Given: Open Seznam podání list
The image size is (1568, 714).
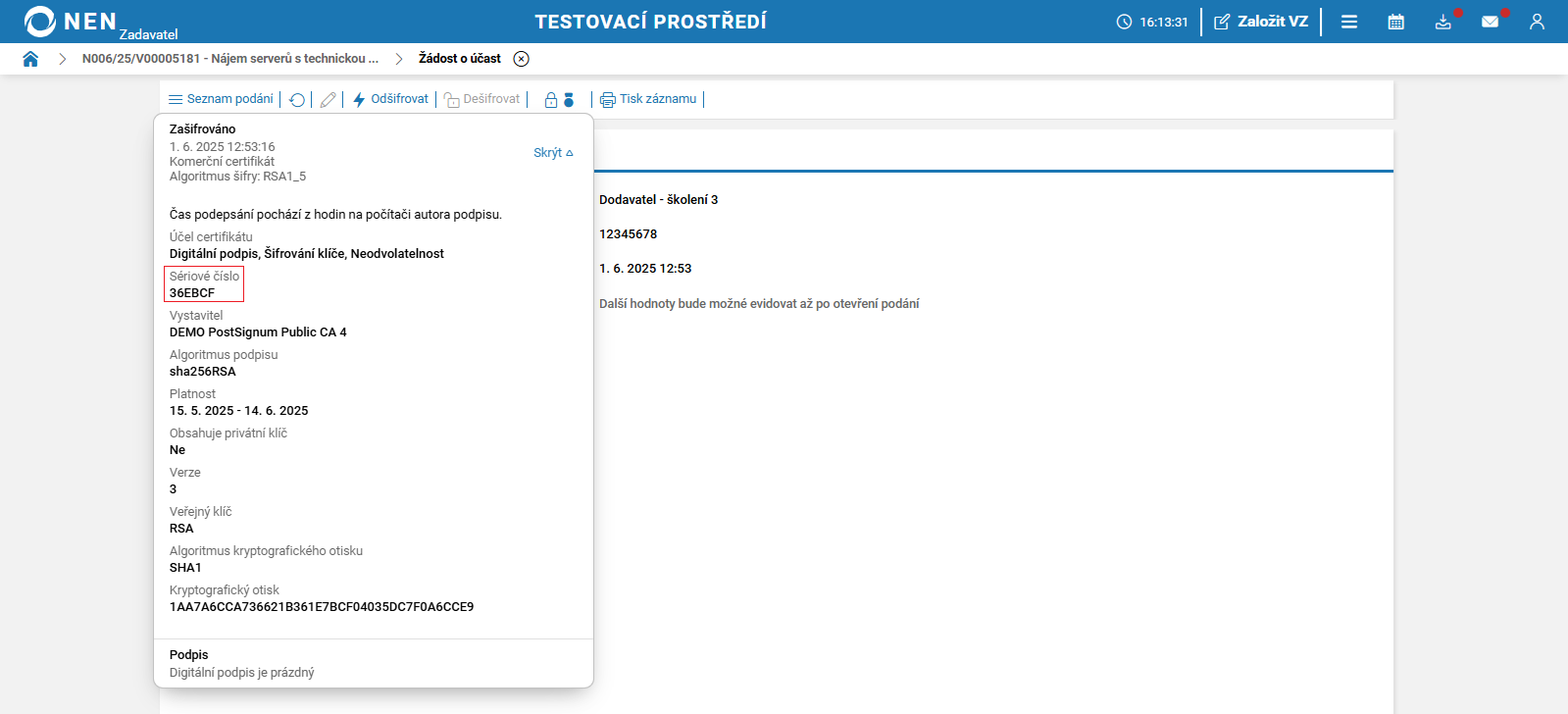Looking at the screenshot, I should (x=221, y=99).
